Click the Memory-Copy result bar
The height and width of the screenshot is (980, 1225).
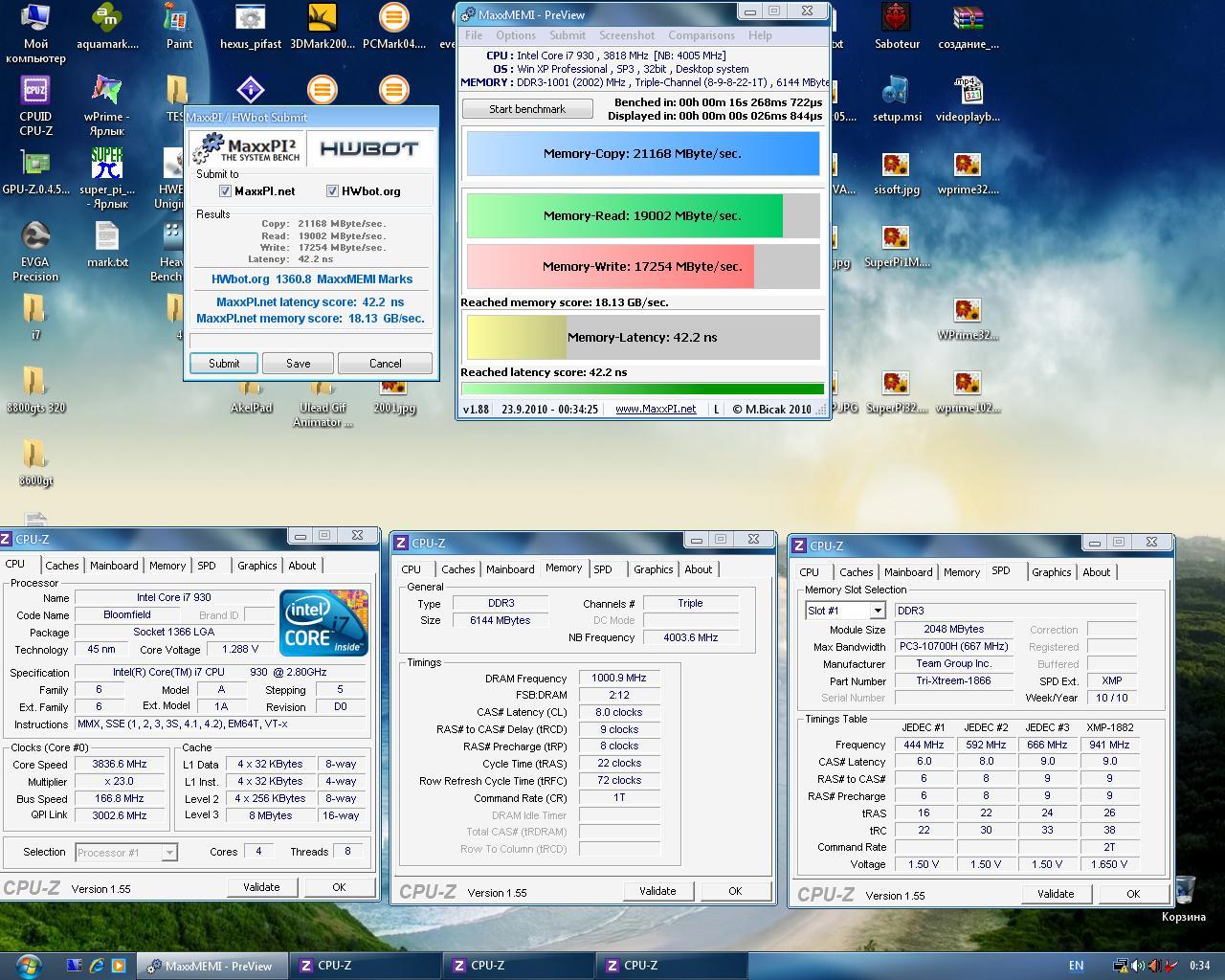[x=643, y=153]
